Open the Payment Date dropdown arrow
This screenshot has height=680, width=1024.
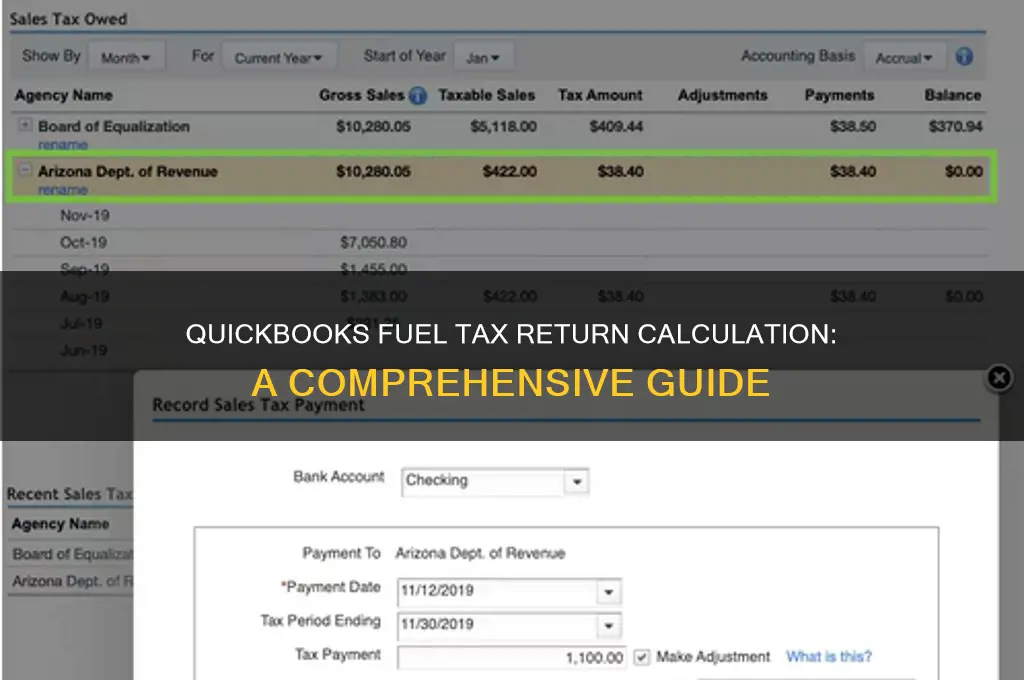click(609, 592)
